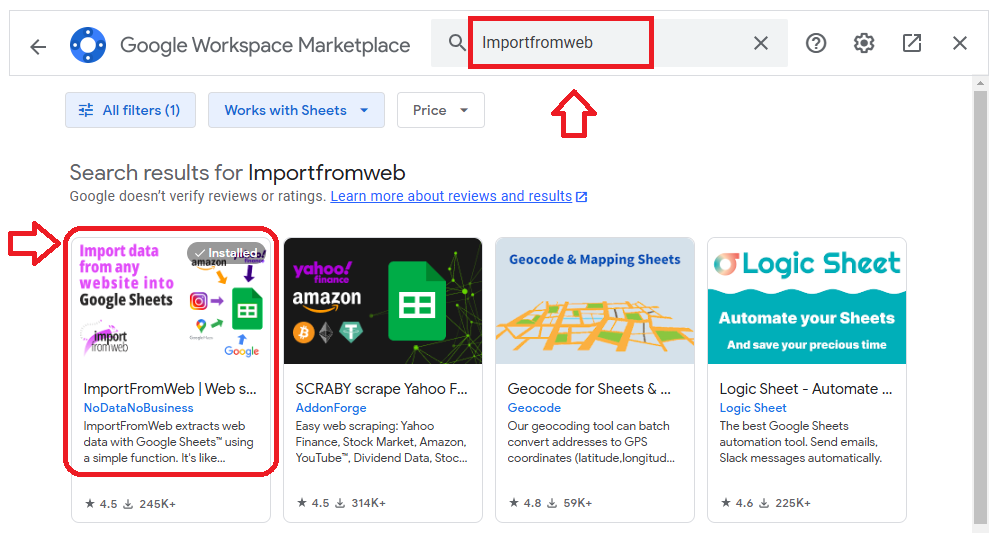This screenshot has height=533, width=999.
Task: Open the Geocode developer link
Action: pyautogui.click(x=534, y=408)
